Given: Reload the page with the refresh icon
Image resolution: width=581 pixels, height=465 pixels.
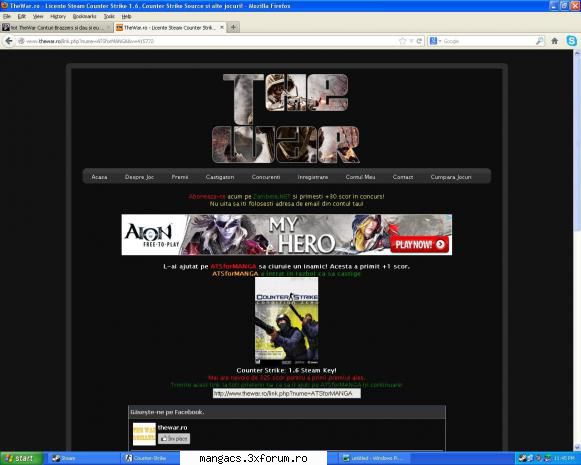Looking at the screenshot, I should [x=419, y=41].
